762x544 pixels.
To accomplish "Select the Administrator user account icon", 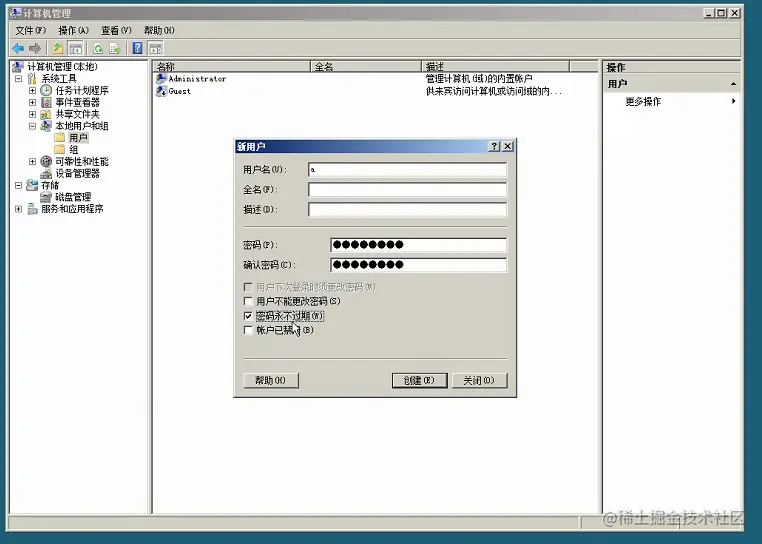I will (x=161, y=78).
